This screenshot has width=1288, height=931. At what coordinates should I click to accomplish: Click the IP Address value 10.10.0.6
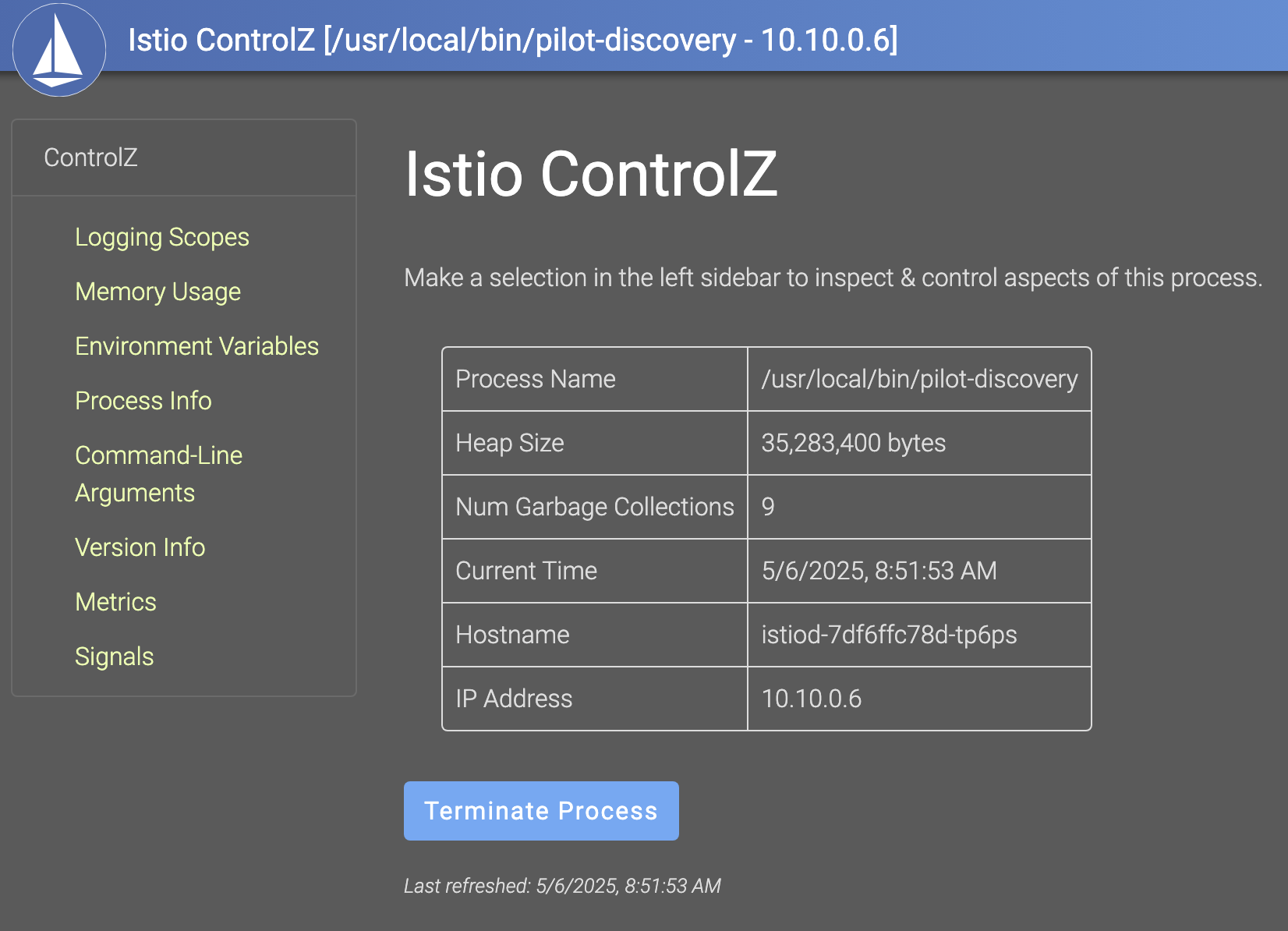[811, 699]
